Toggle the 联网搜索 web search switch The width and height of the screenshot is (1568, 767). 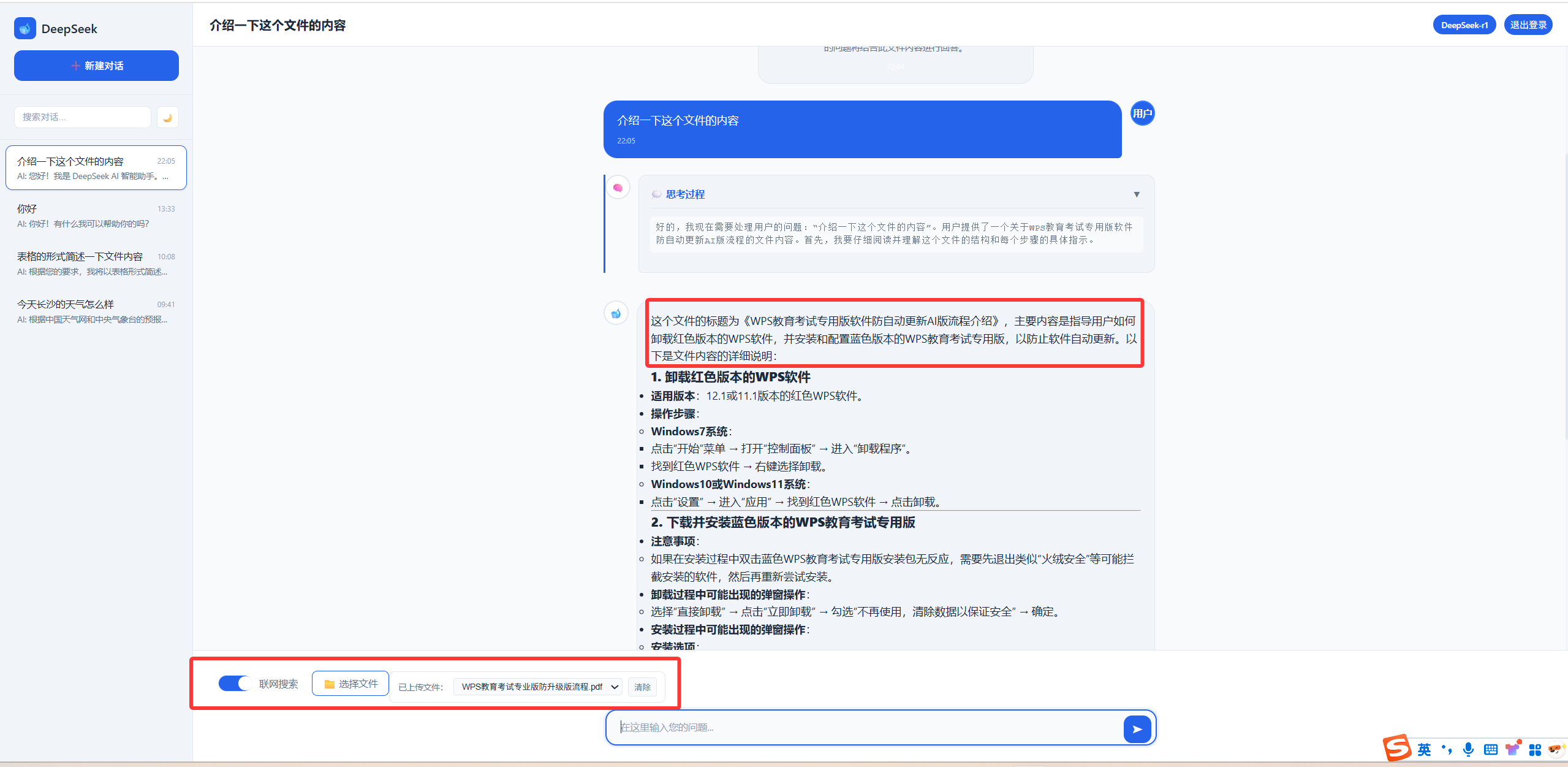point(235,684)
